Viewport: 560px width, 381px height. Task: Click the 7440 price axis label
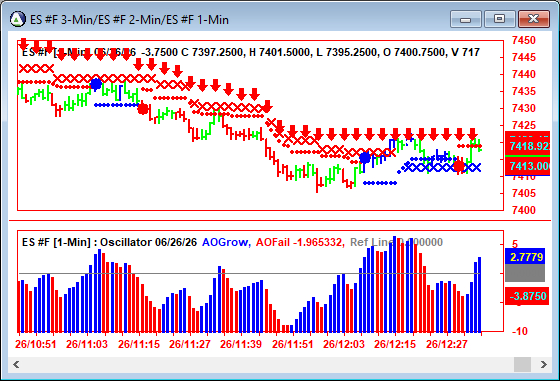524,74
